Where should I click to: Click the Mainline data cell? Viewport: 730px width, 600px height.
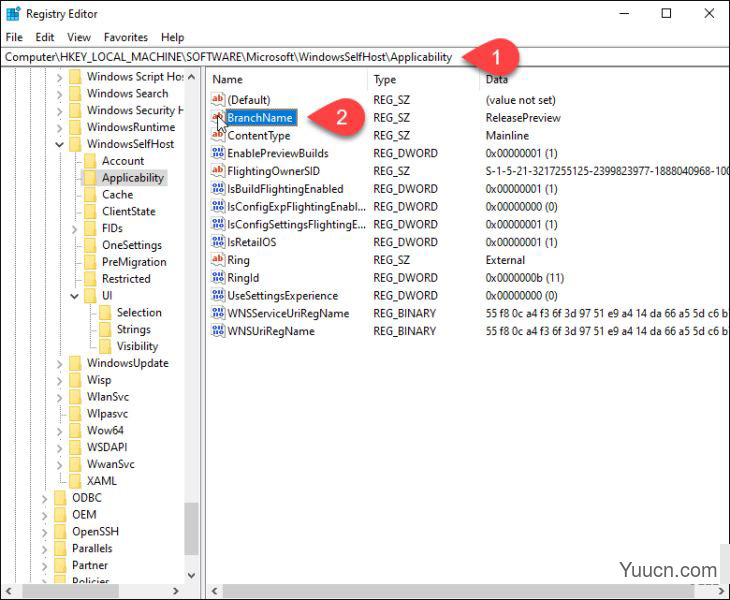pos(507,135)
